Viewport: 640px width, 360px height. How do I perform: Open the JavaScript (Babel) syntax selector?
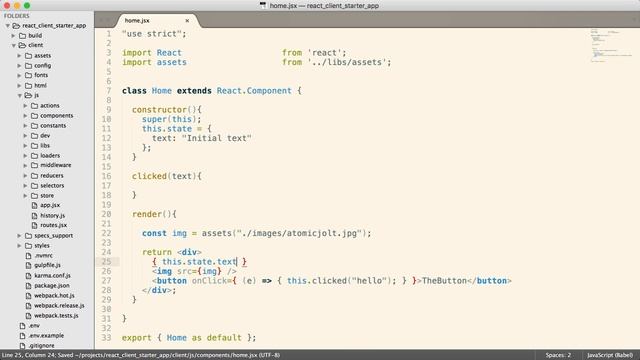(610, 355)
